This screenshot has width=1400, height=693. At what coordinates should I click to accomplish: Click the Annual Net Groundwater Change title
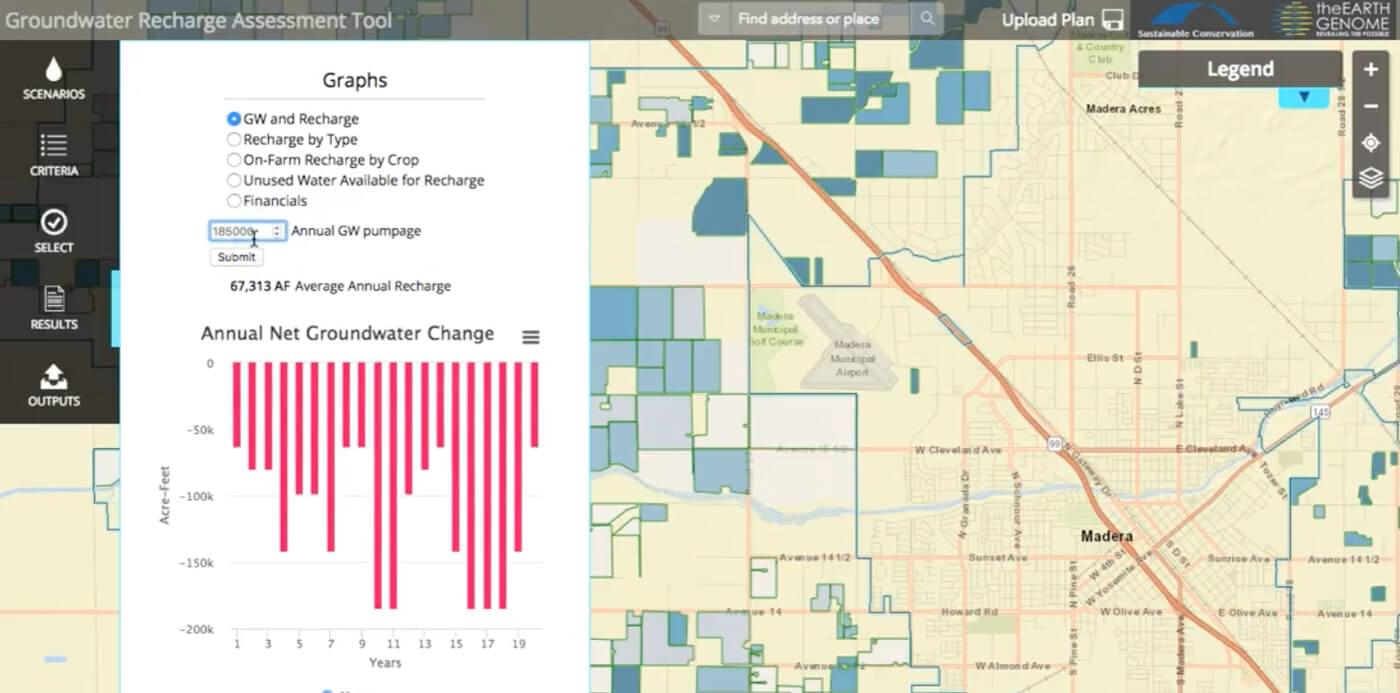pos(347,333)
